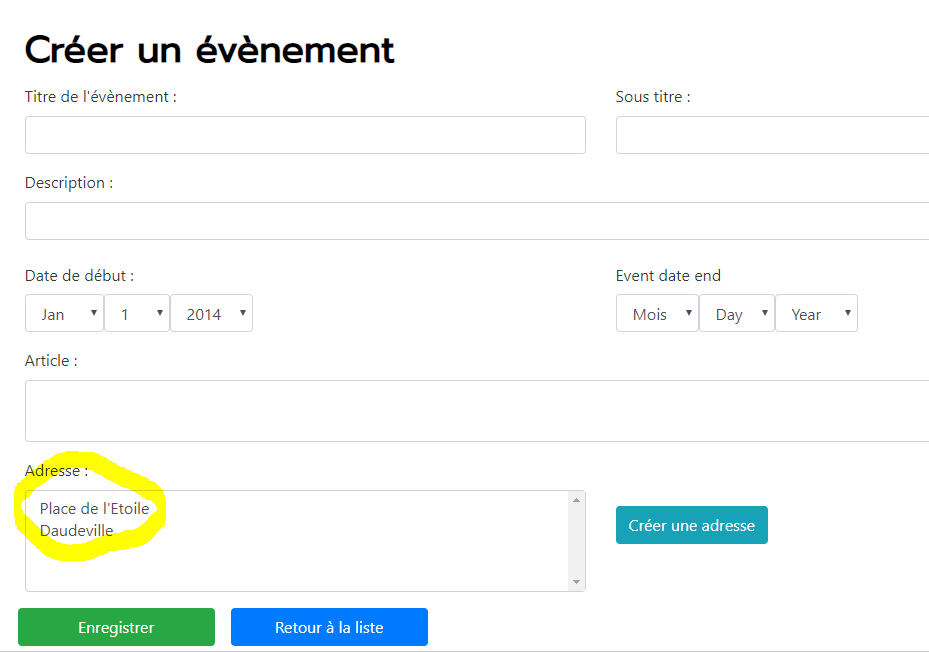Click address list scroll up arrow
The image size is (929, 652).
(x=576, y=500)
